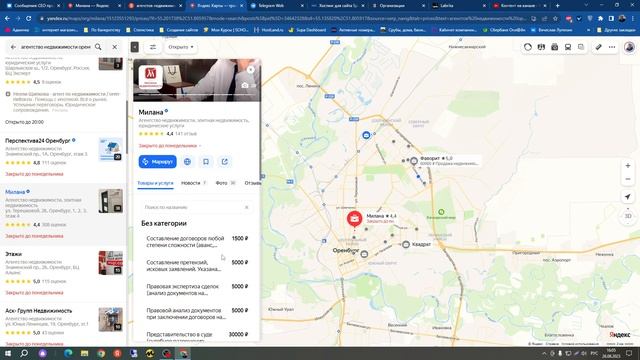640x360 pixels.
Task: Toggle the 3D map tilt button
Action: point(628,216)
